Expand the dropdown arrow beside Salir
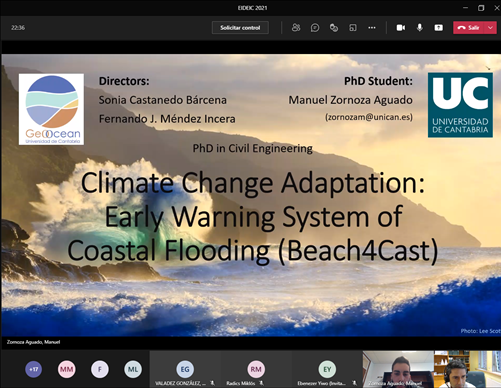The height and width of the screenshot is (388, 501). (x=491, y=28)
